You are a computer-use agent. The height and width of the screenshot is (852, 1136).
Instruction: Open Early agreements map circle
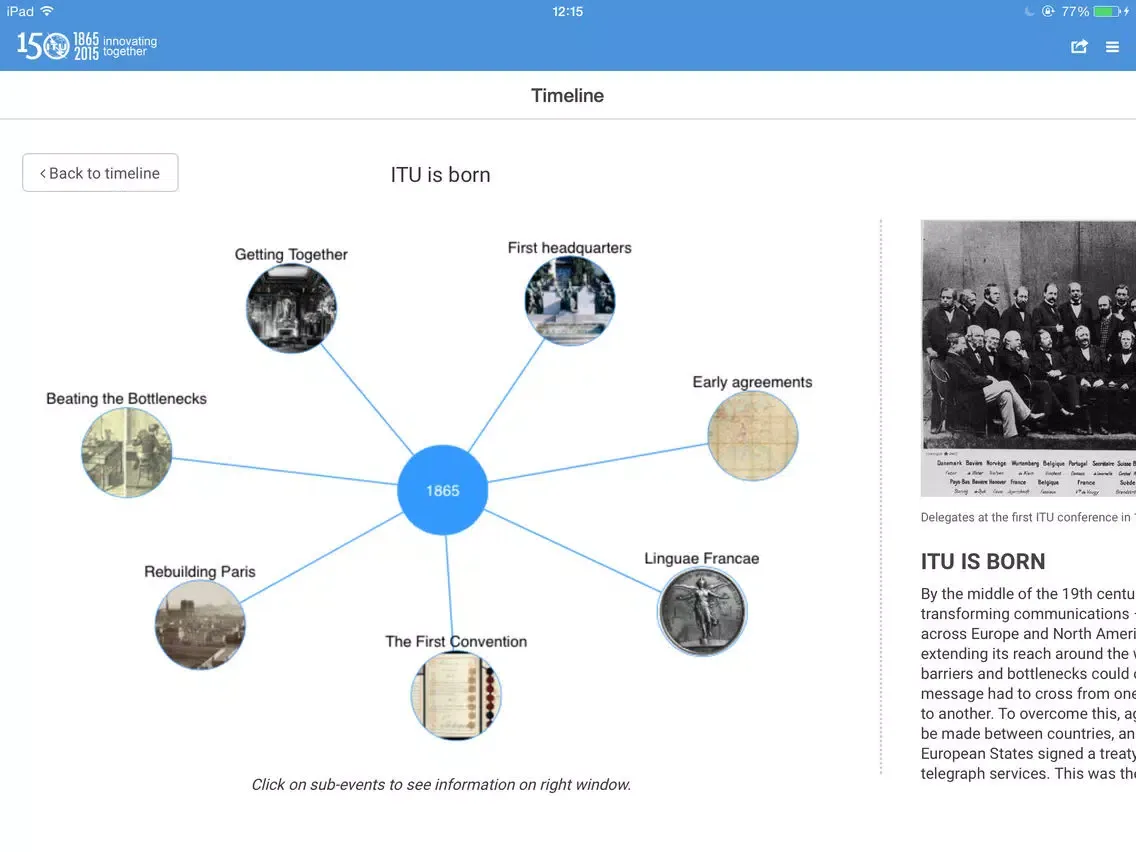coord(753,435)
